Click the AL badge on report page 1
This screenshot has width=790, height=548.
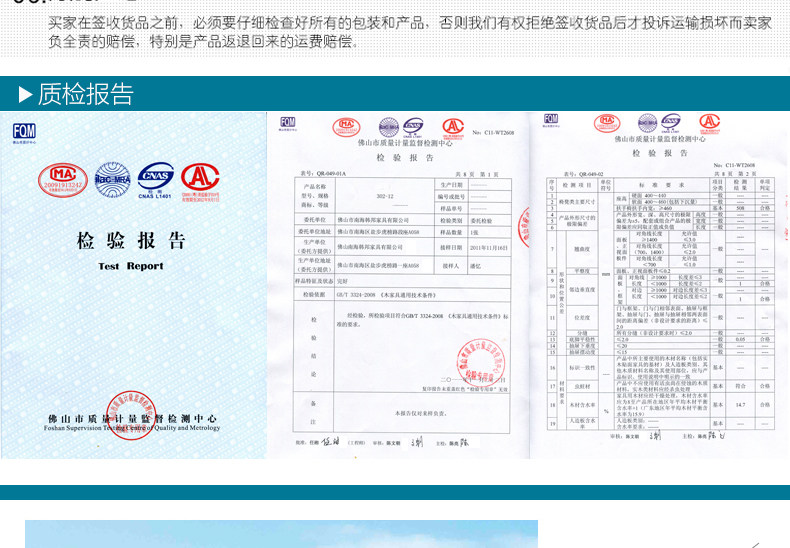(453, 128)
